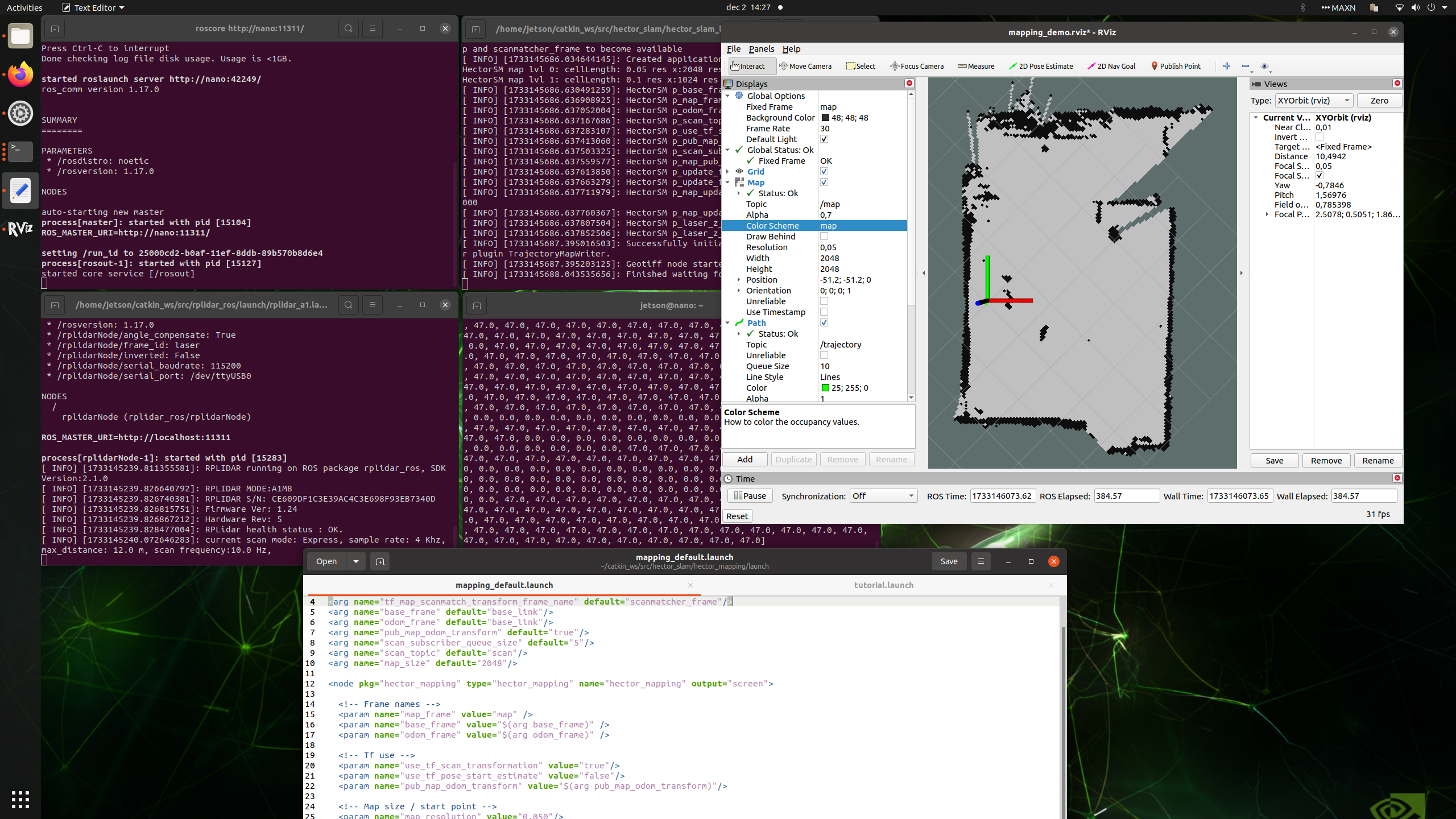Click the Publish Point tool
The height and width of the screenshot is (819, 1456).
pyautogui.click(x=1176, y=66)
